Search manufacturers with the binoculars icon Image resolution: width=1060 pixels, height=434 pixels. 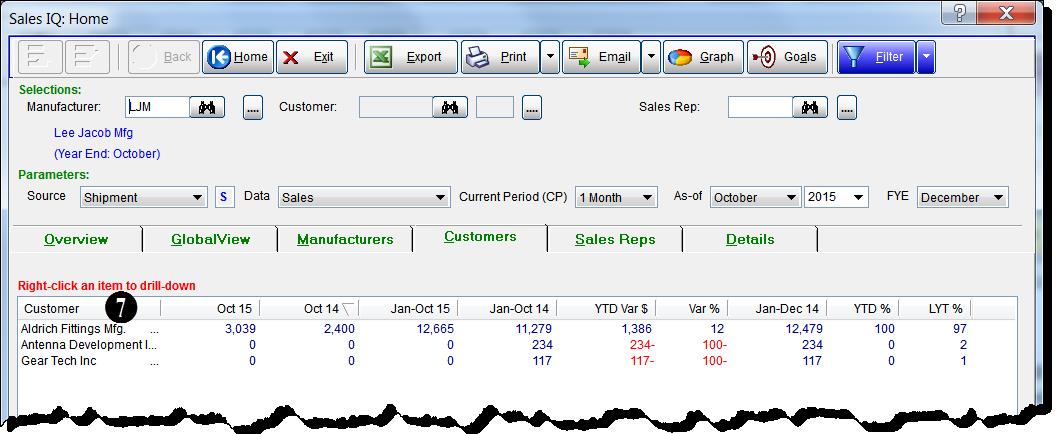point(207,107)
